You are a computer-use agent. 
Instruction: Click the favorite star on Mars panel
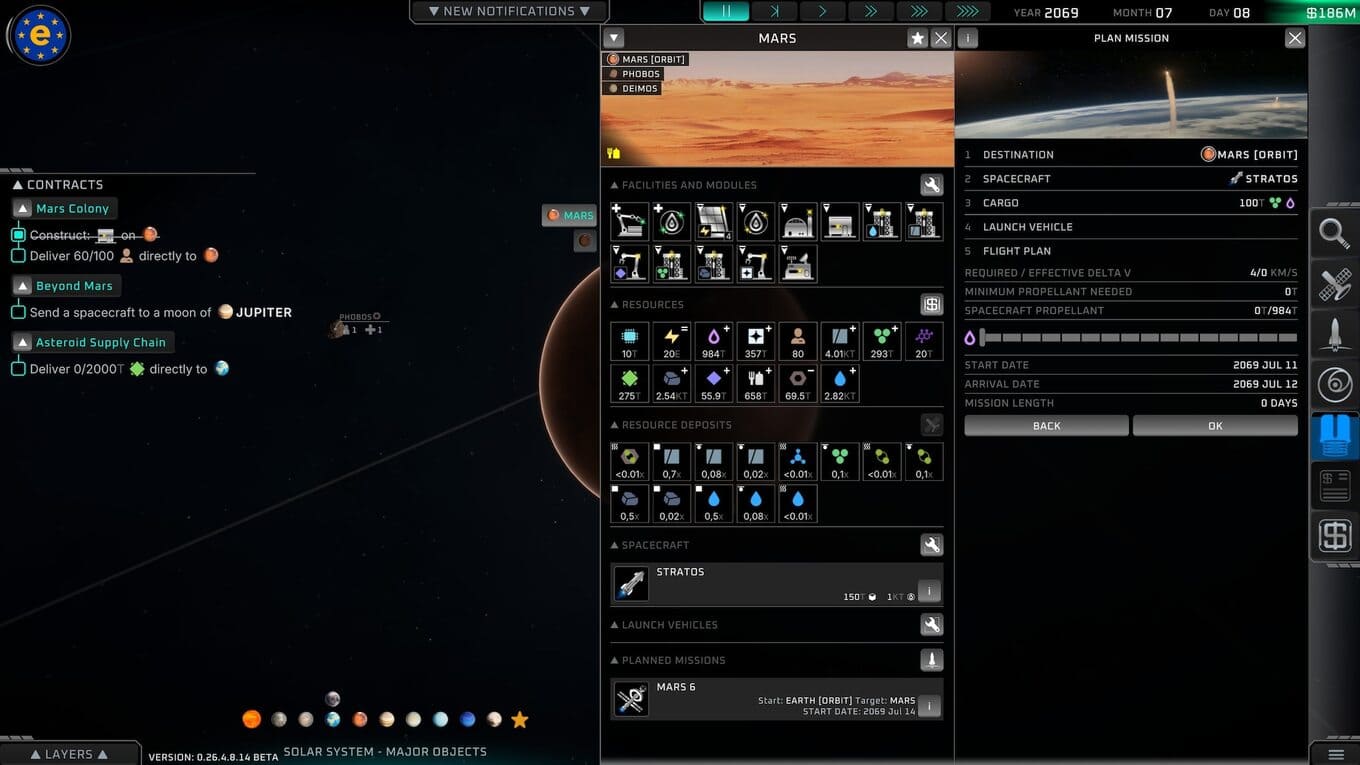point(917,38)
